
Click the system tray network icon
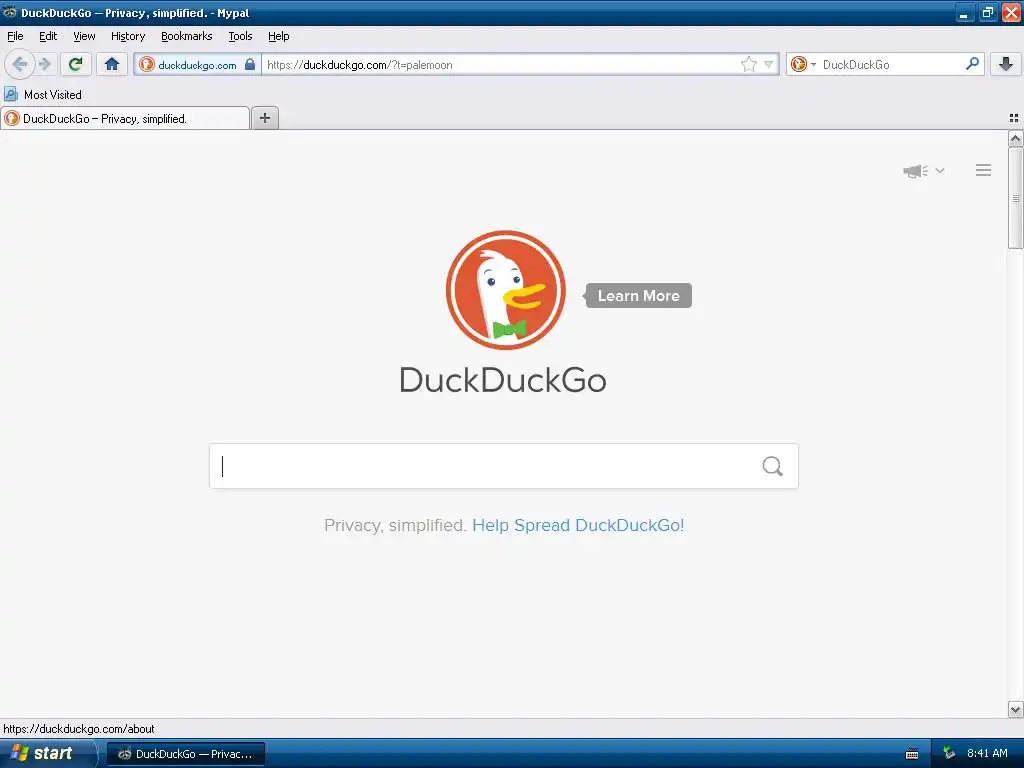949,753
